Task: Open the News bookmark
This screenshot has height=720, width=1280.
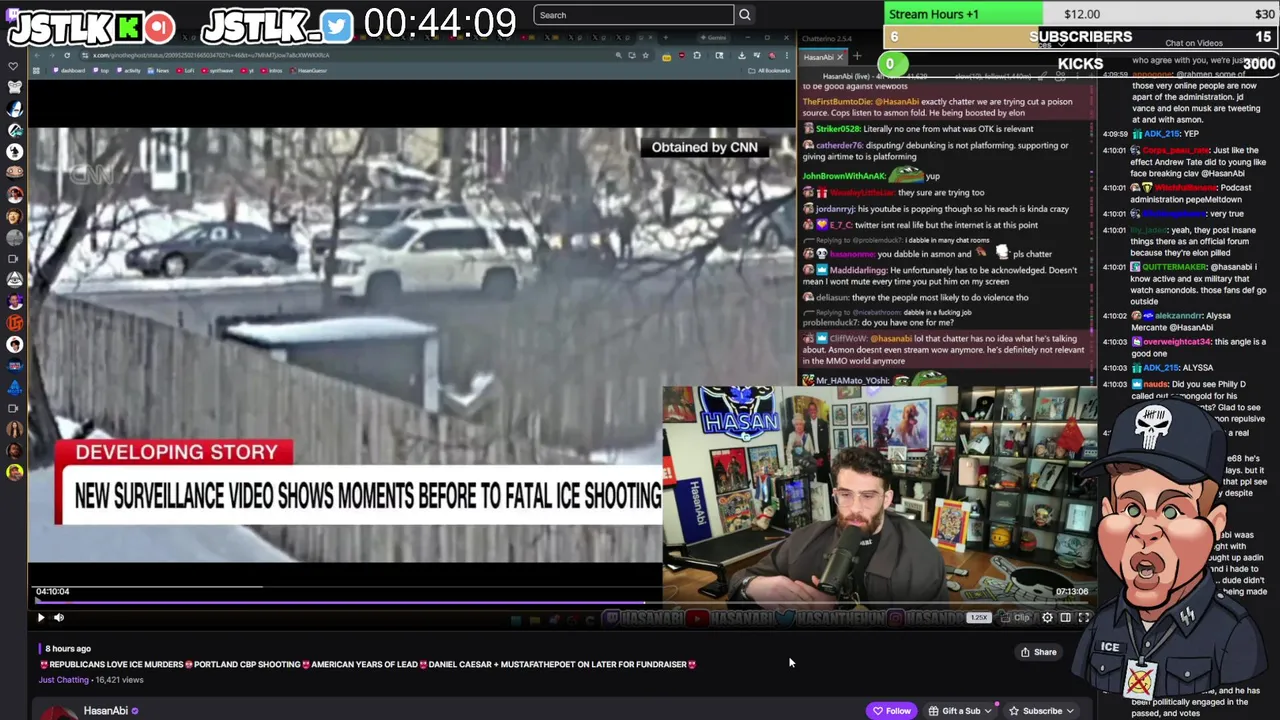Action: [158, 71]
